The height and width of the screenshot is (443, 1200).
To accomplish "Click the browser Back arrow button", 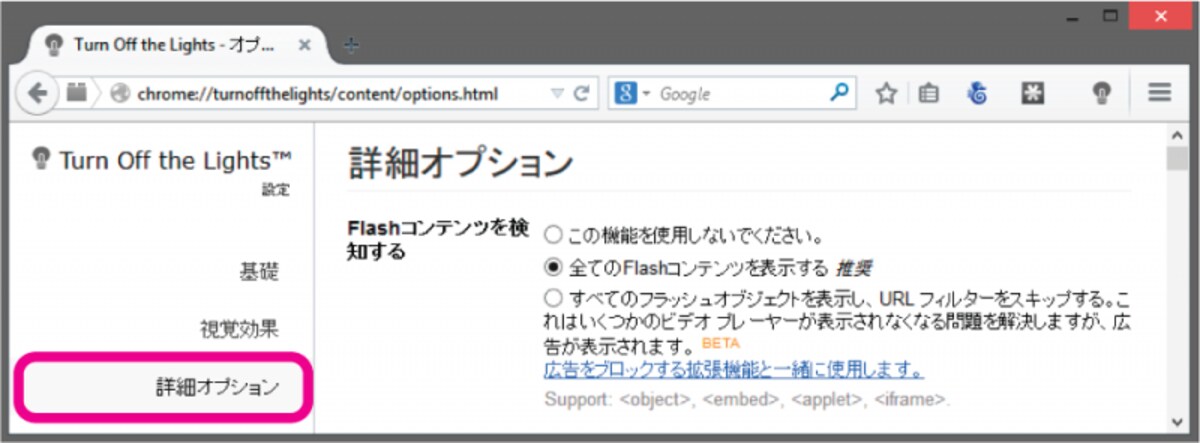I will point(38,93).
